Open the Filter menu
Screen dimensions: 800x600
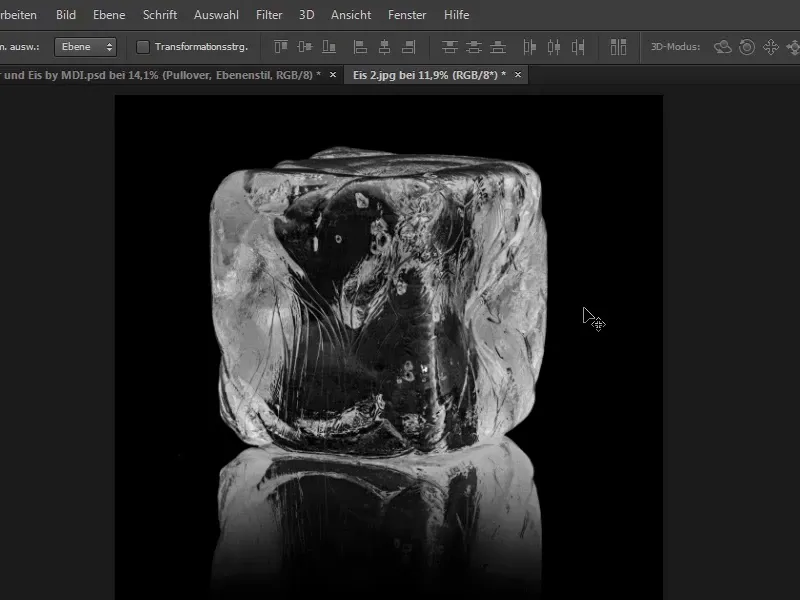pos(269,15)
